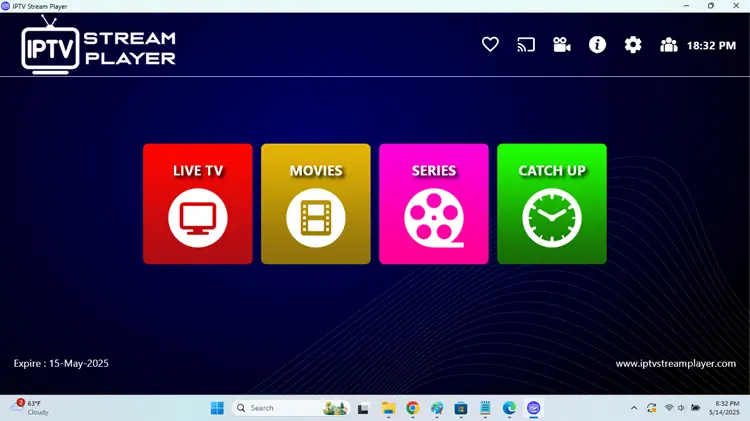
Task: Click IPTV Stream Player taskbar icon
Action: pos(533,408)
